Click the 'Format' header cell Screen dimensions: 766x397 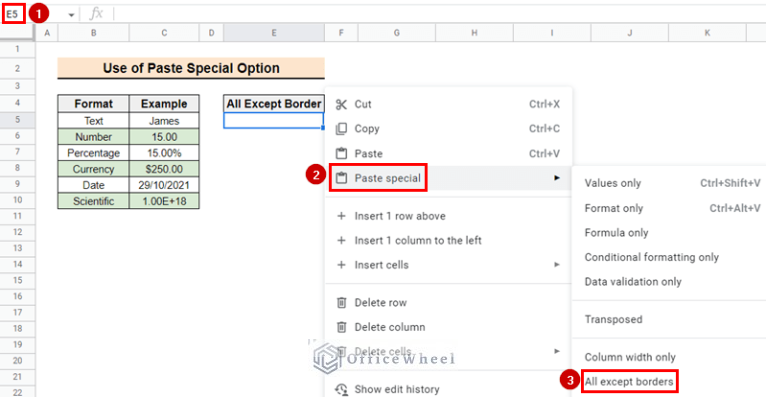point(93,104)
